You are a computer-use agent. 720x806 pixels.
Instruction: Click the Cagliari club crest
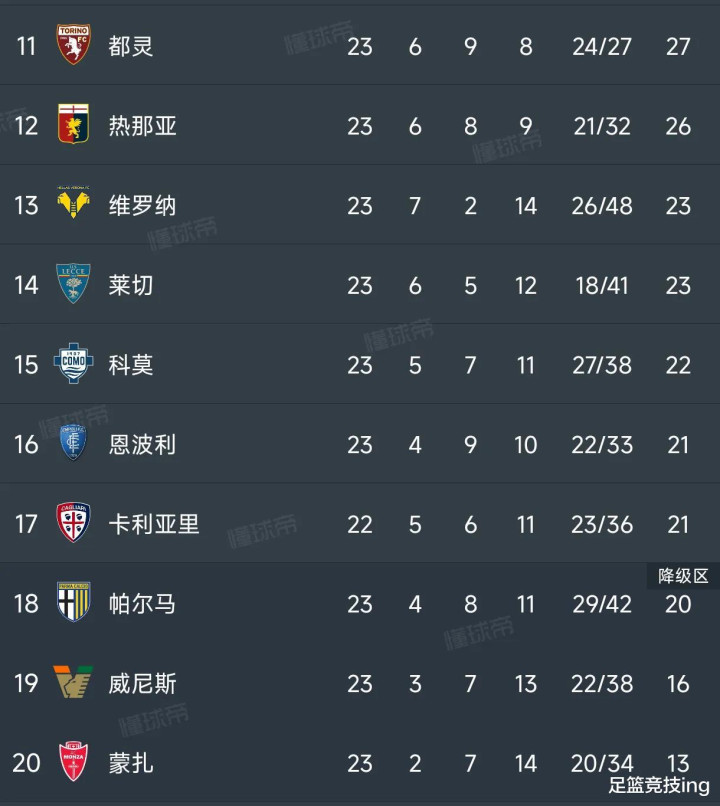(x=73, y=522)
